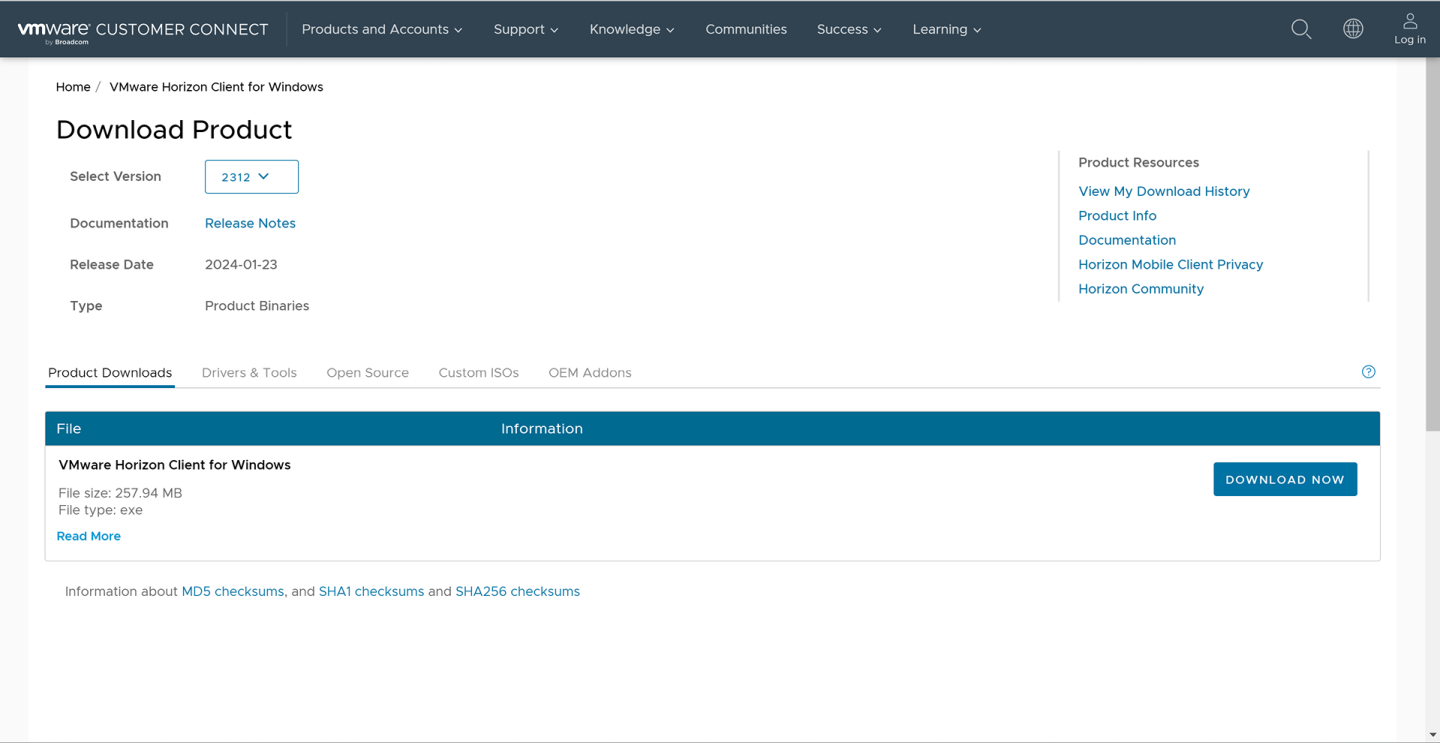Expand the Support dropdown
Screen dimensions: 1440x743
(525, 29)
